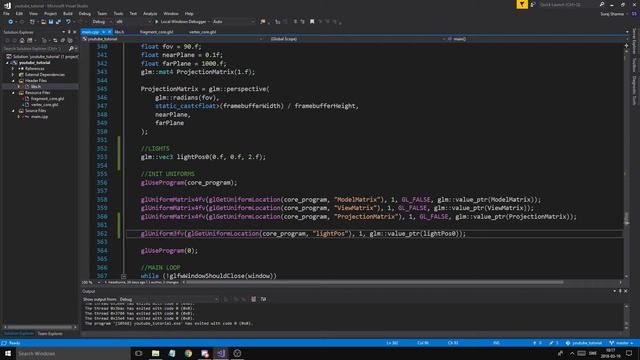Open File Explorer from Windows taskbar

click(x=156, y=353)
